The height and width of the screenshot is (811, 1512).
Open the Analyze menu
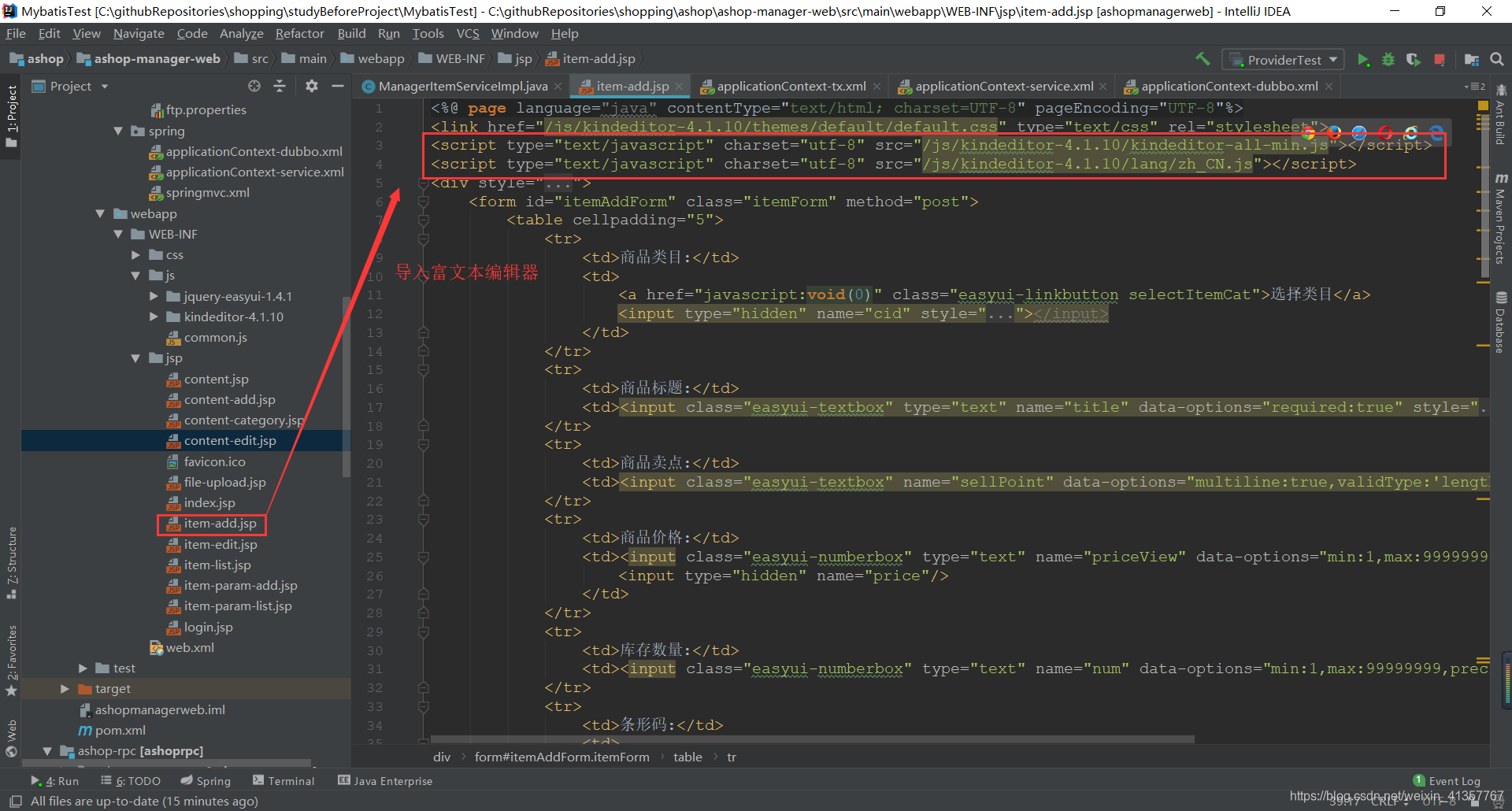[241, 34]
